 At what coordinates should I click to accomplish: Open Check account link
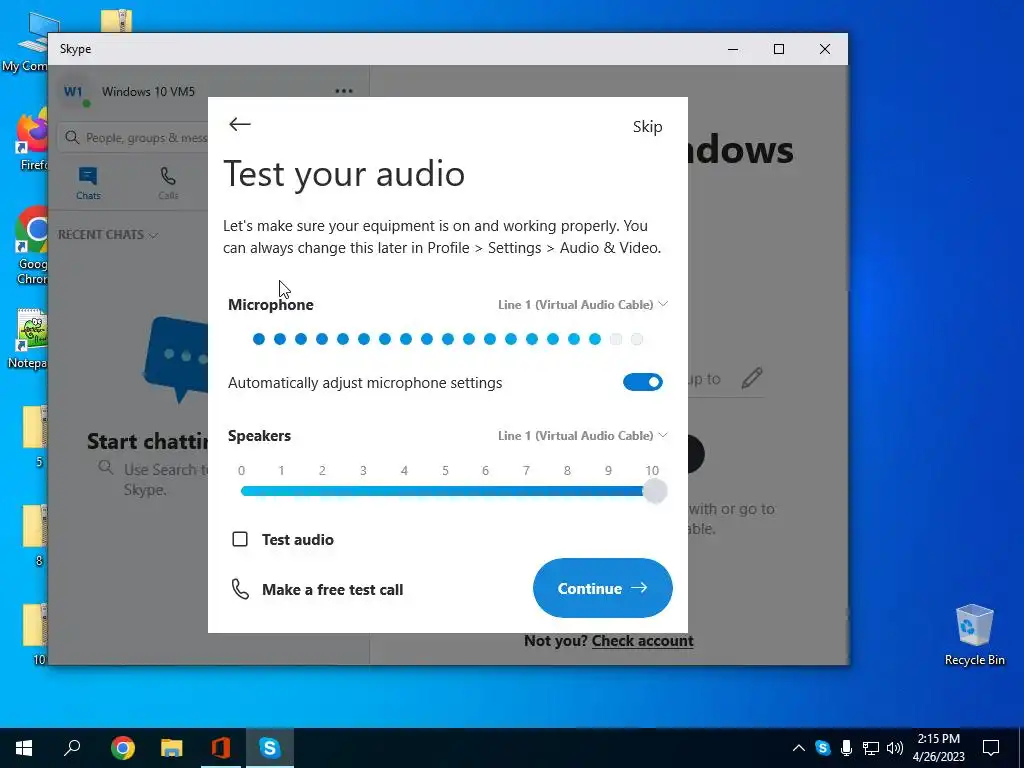point(642,641)
